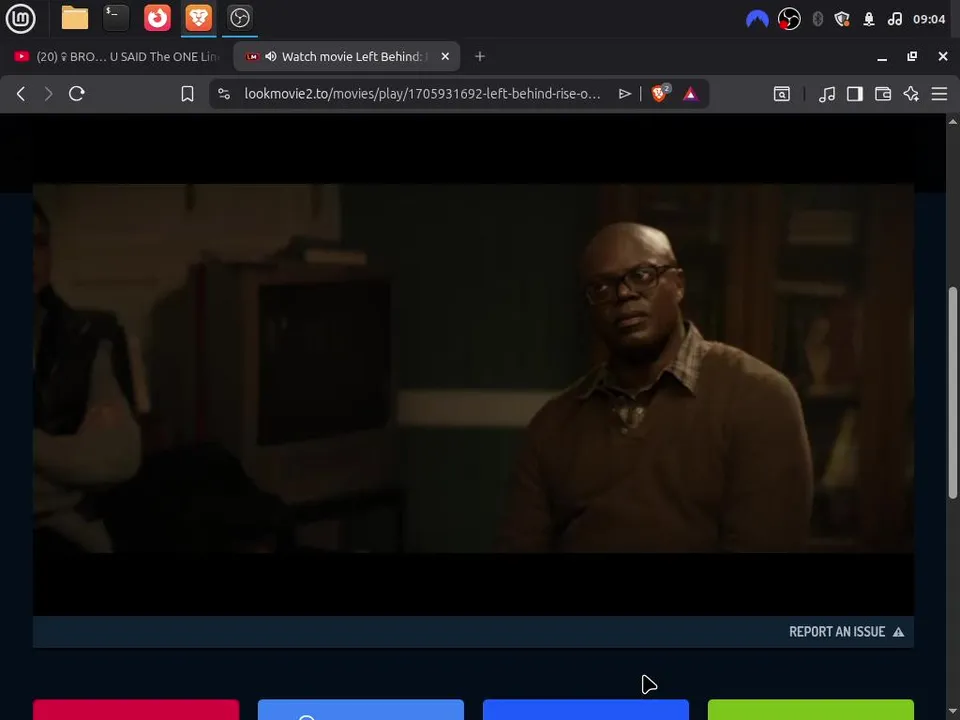Open the 09:04 clock calendar
This screenshot has width=960, height=720.
click(x=929, y=19)
